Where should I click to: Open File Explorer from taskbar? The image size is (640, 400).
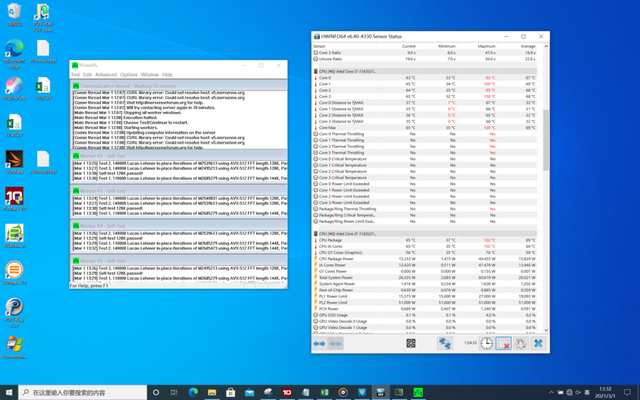(x=212, y=392)
